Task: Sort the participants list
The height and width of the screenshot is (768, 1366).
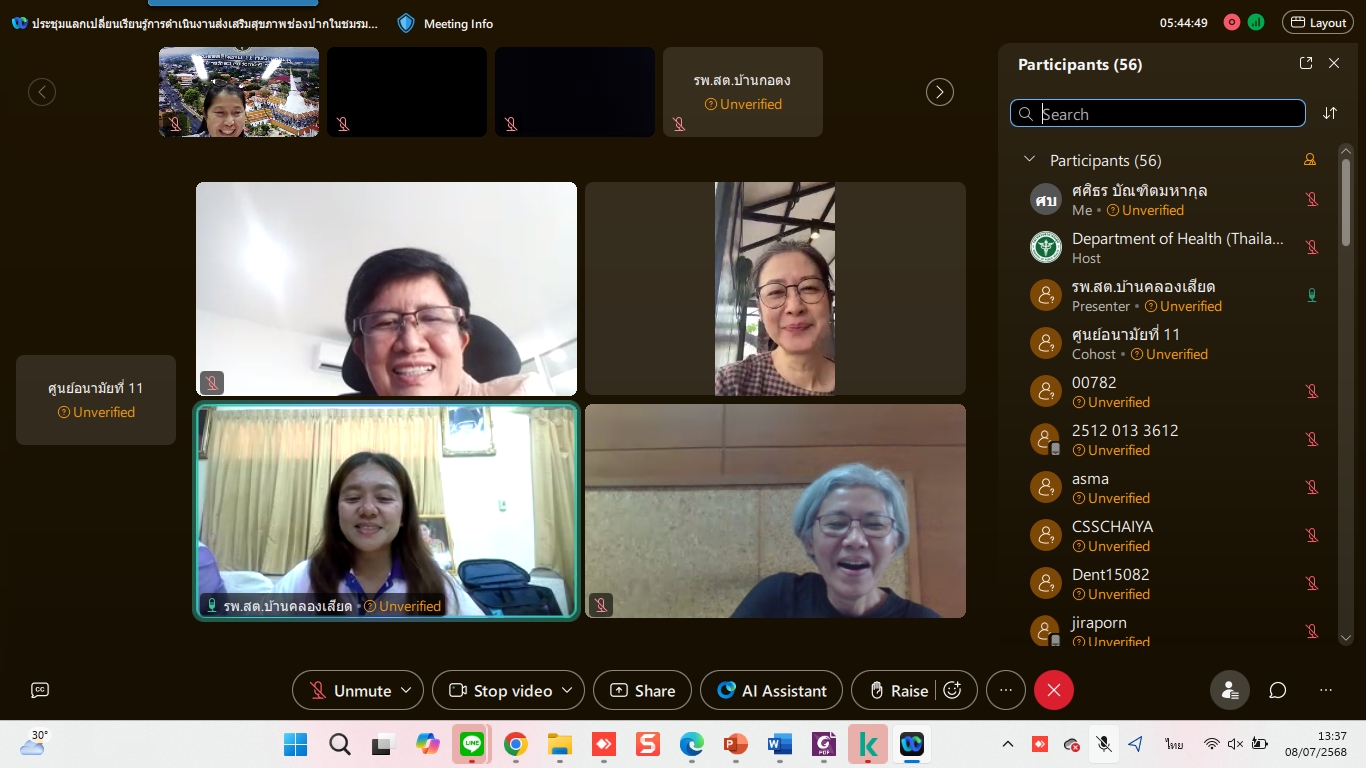Action: [x=1329, y=113]
